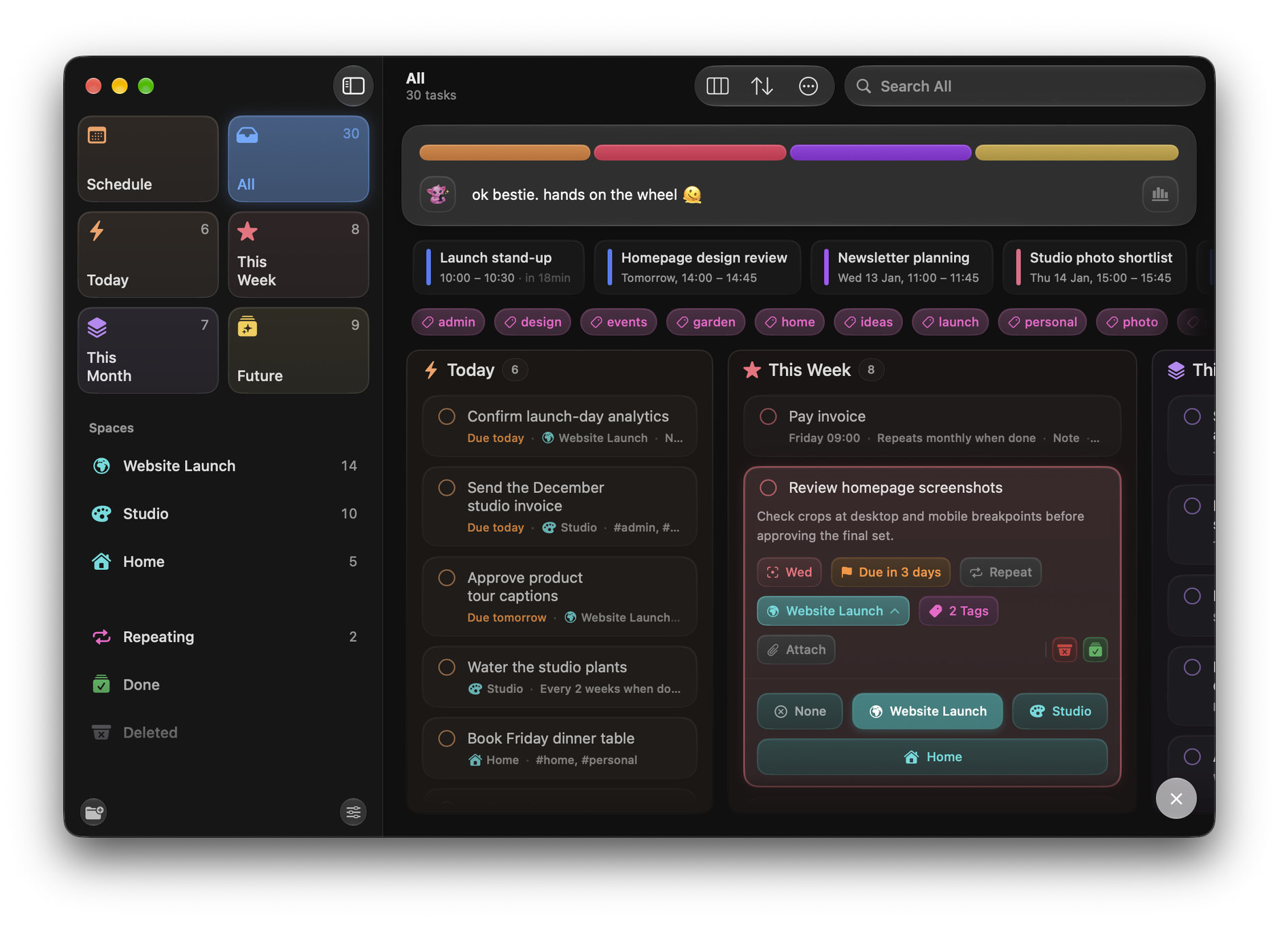
Task: Collapse the Website Launch space dropdown
Action: pyautogui.click(x=833, y=611)
